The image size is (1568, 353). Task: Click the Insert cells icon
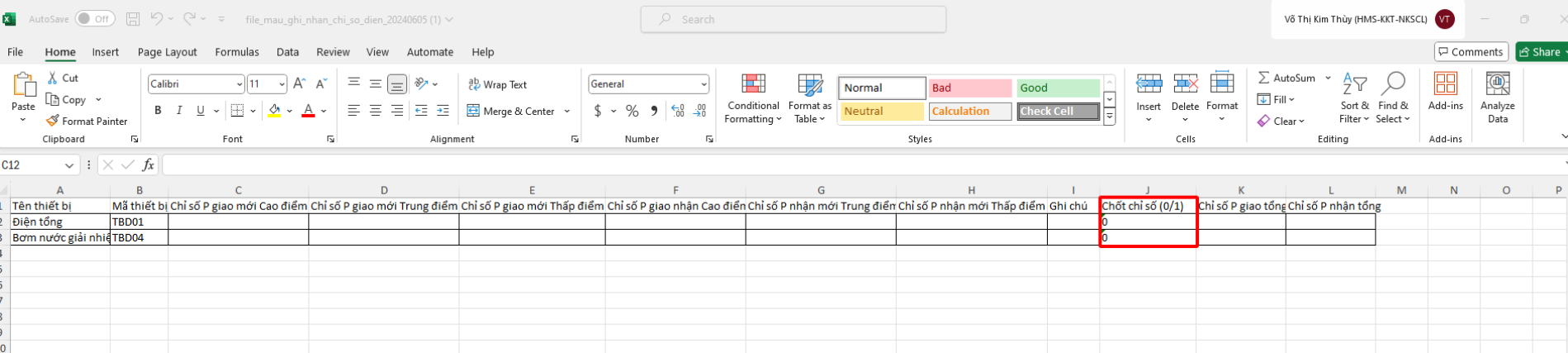[1149, 84]
